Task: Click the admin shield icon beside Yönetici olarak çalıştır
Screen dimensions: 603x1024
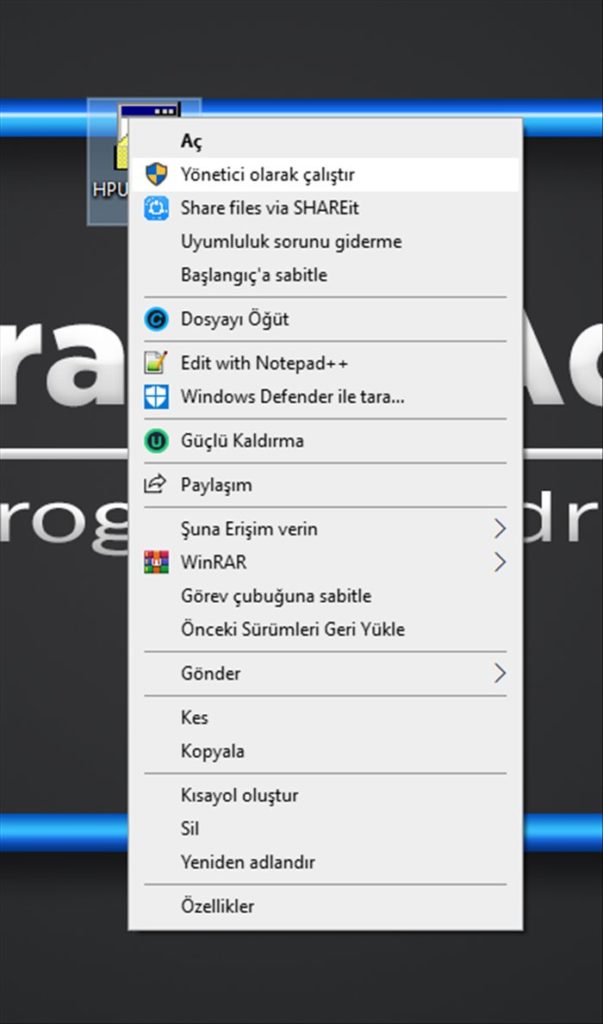Action: 156,174
